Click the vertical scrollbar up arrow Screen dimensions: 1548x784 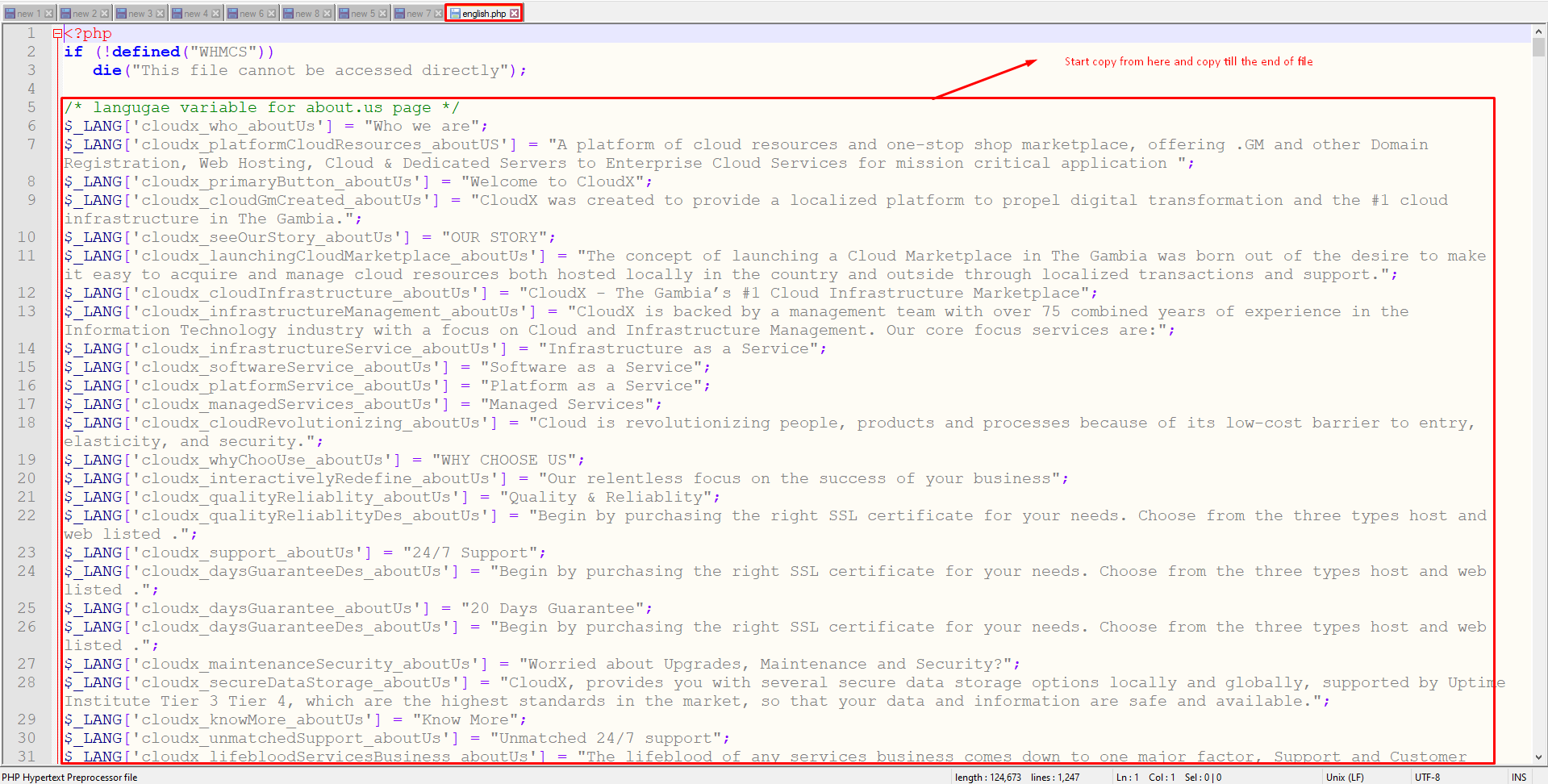point(1539,31)
